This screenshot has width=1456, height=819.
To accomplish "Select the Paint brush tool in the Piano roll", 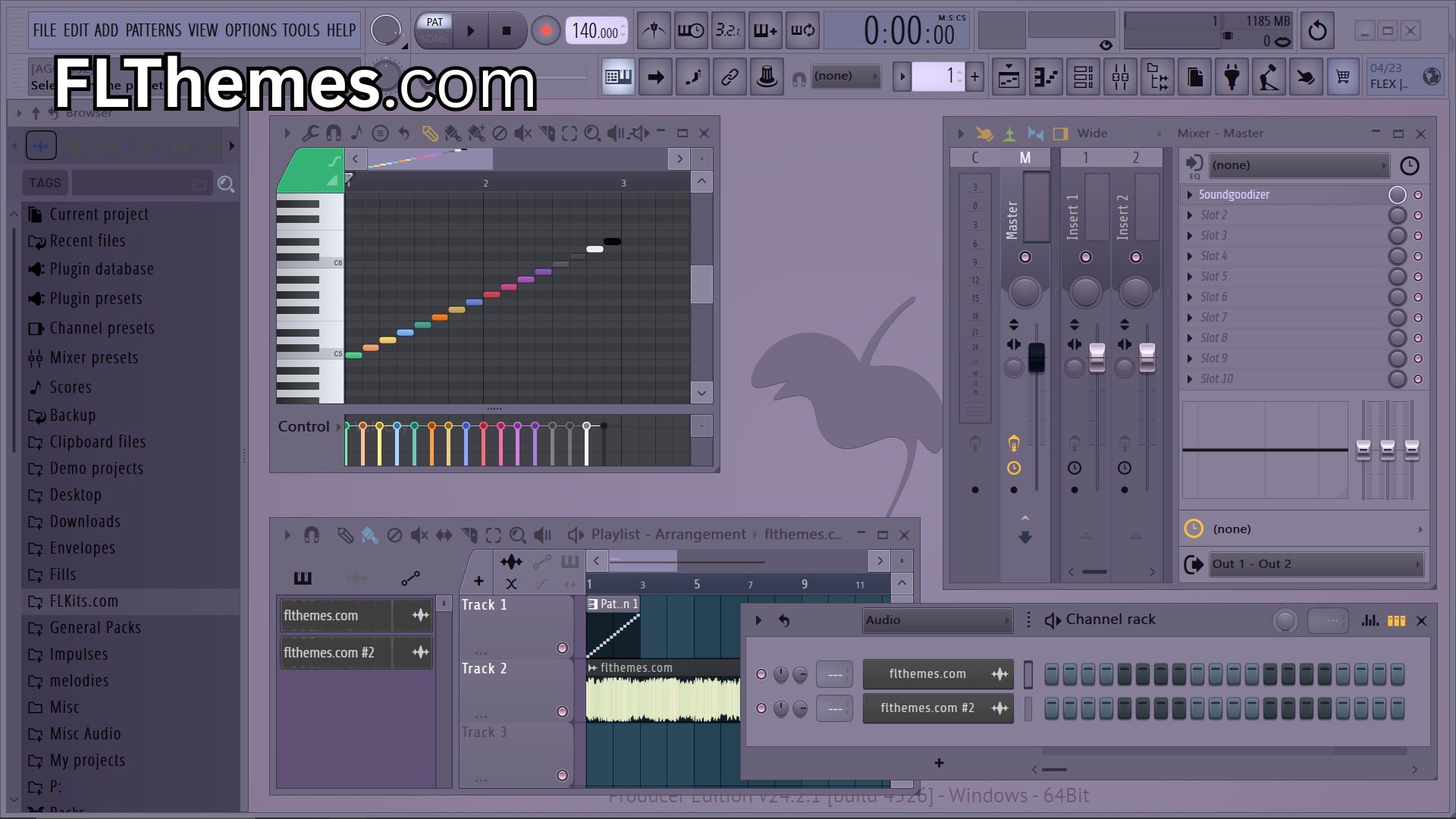I will coord(453,133).
